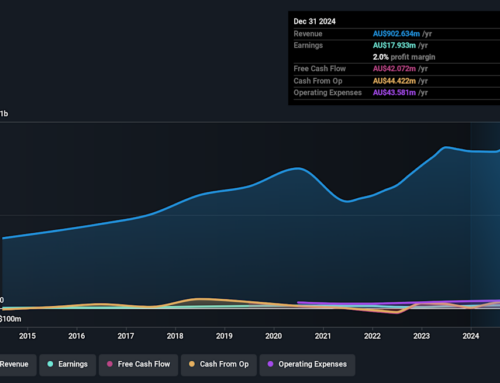Screen dimensions: 500x383
Task: Click the Revenue value AU$902.634m in tooltip
Action: (396, 34)
